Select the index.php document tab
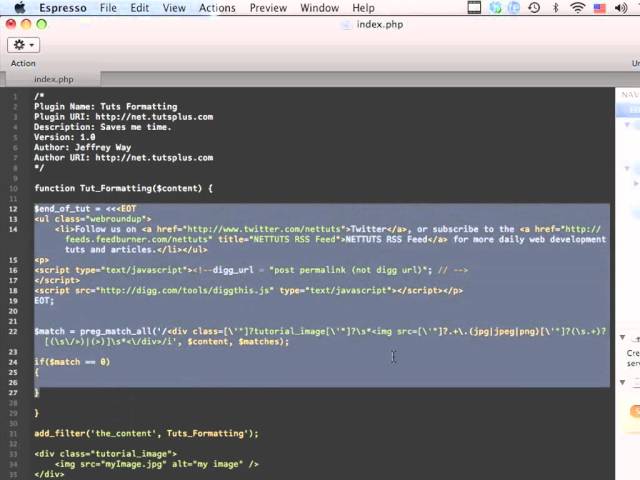The image size is (640, 480). click(53, 79)
